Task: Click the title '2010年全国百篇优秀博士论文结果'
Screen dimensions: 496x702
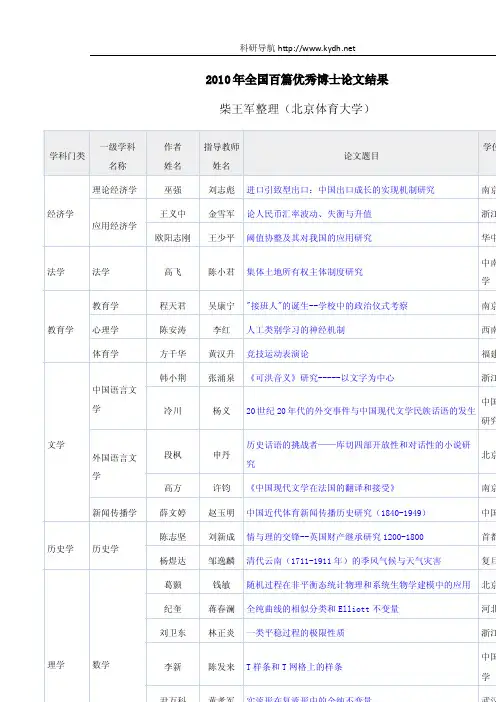Action: tap(297, 80)
